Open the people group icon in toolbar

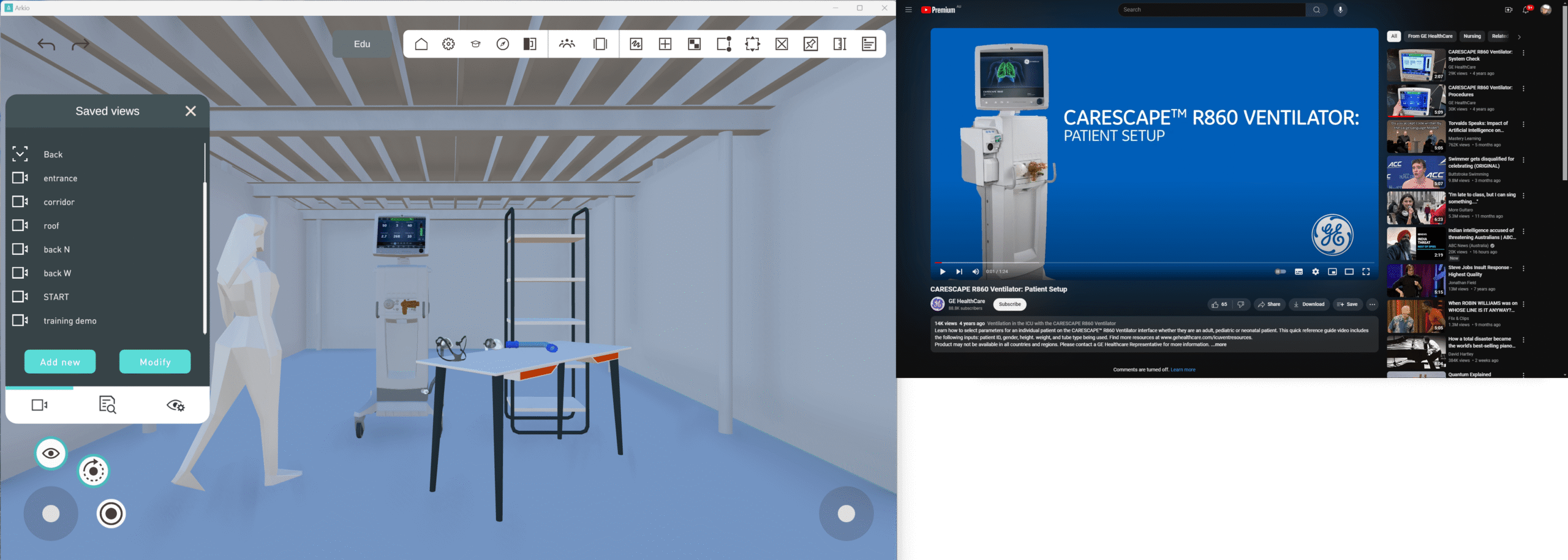[x=567, y=44]
